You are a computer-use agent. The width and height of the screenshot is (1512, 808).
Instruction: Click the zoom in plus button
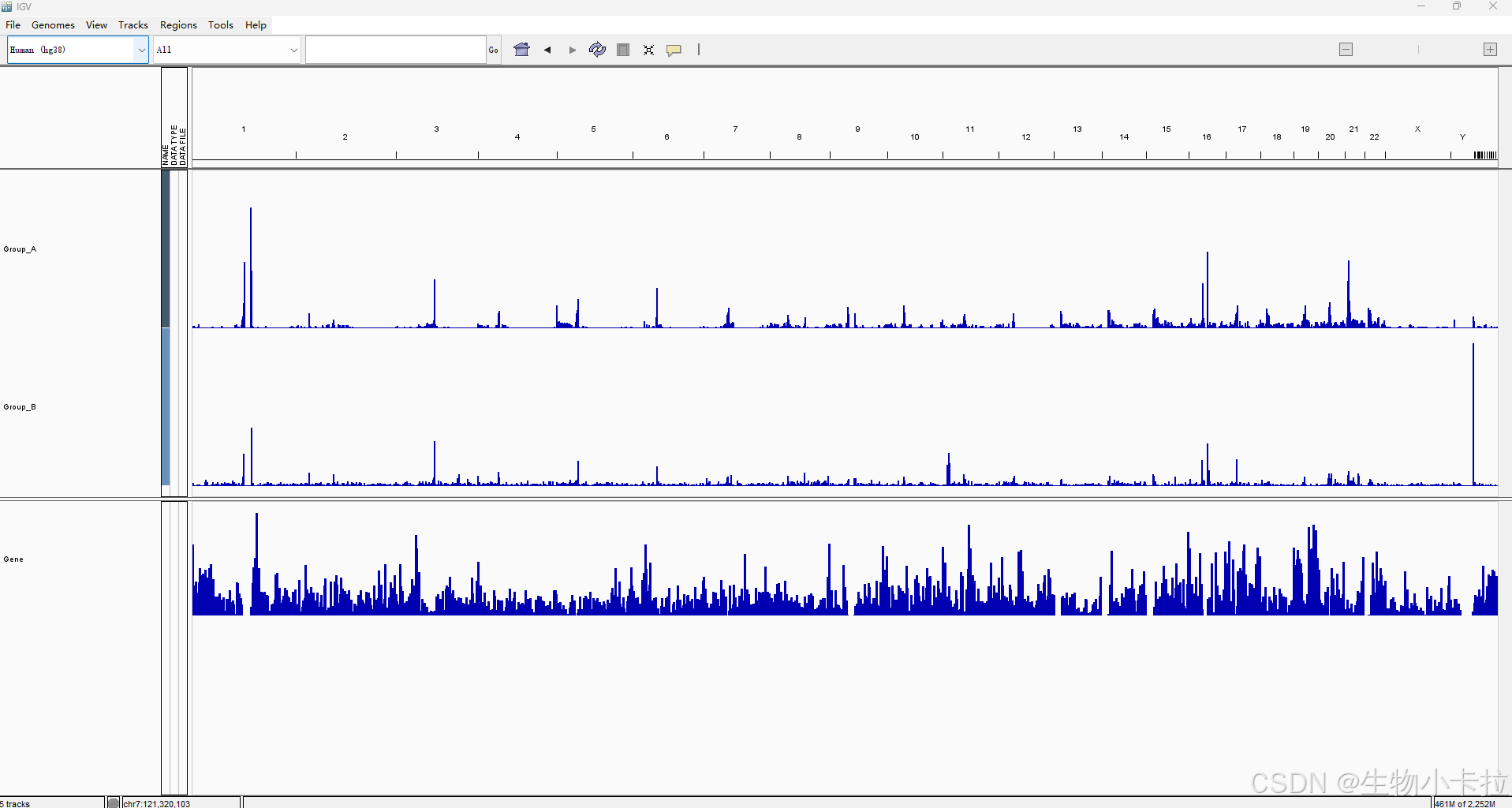click(1490, 49)
